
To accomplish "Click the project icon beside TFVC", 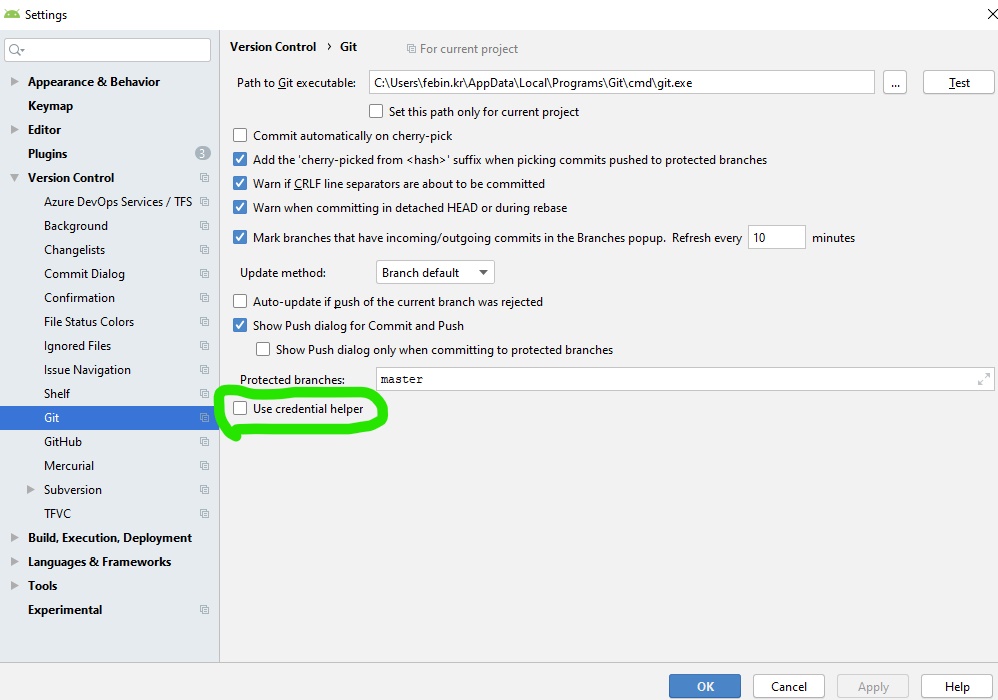I will coord(204,514).
